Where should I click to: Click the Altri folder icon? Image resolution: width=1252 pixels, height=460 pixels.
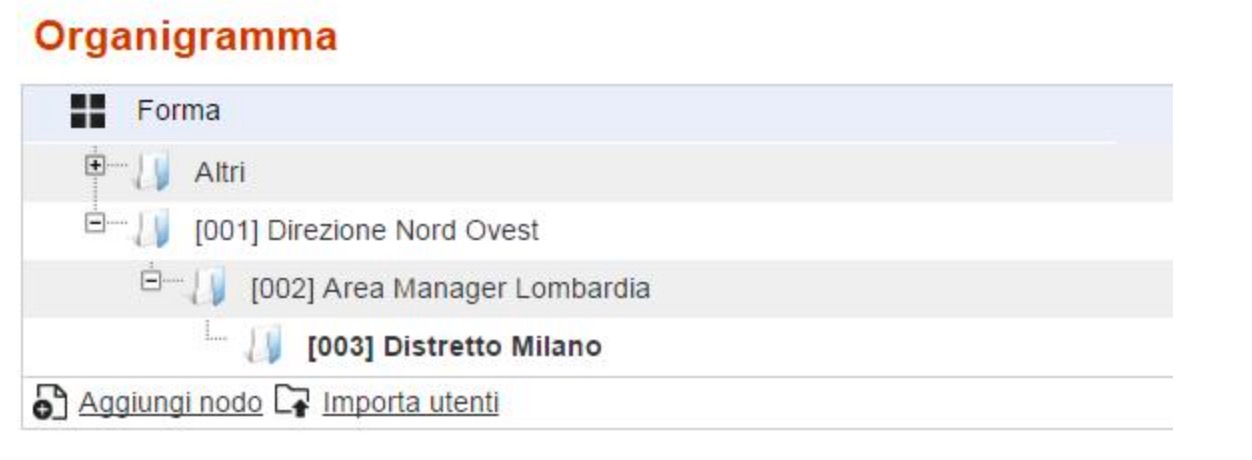(154, 173)
